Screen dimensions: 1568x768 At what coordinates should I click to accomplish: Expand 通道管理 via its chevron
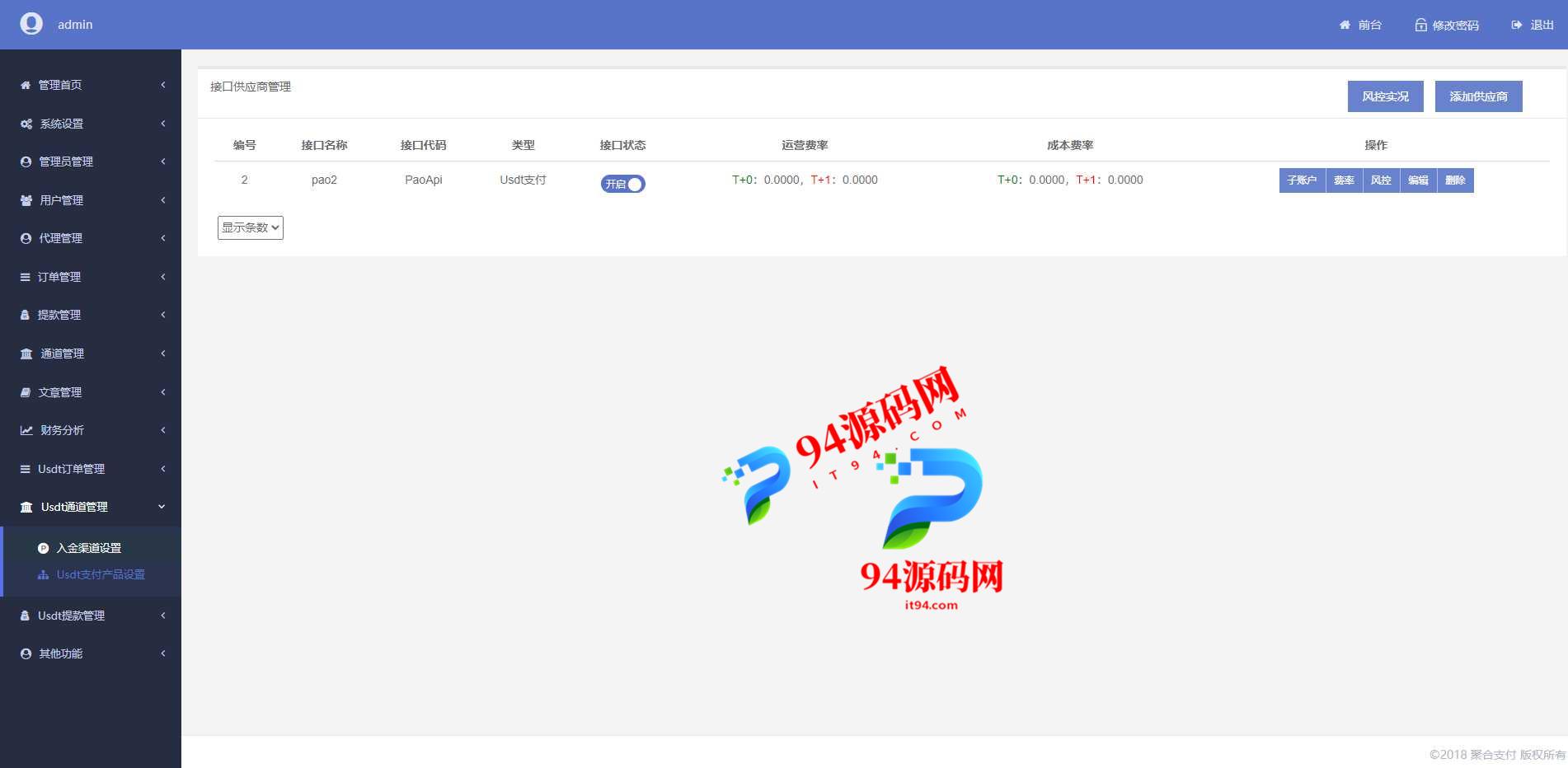163,354
